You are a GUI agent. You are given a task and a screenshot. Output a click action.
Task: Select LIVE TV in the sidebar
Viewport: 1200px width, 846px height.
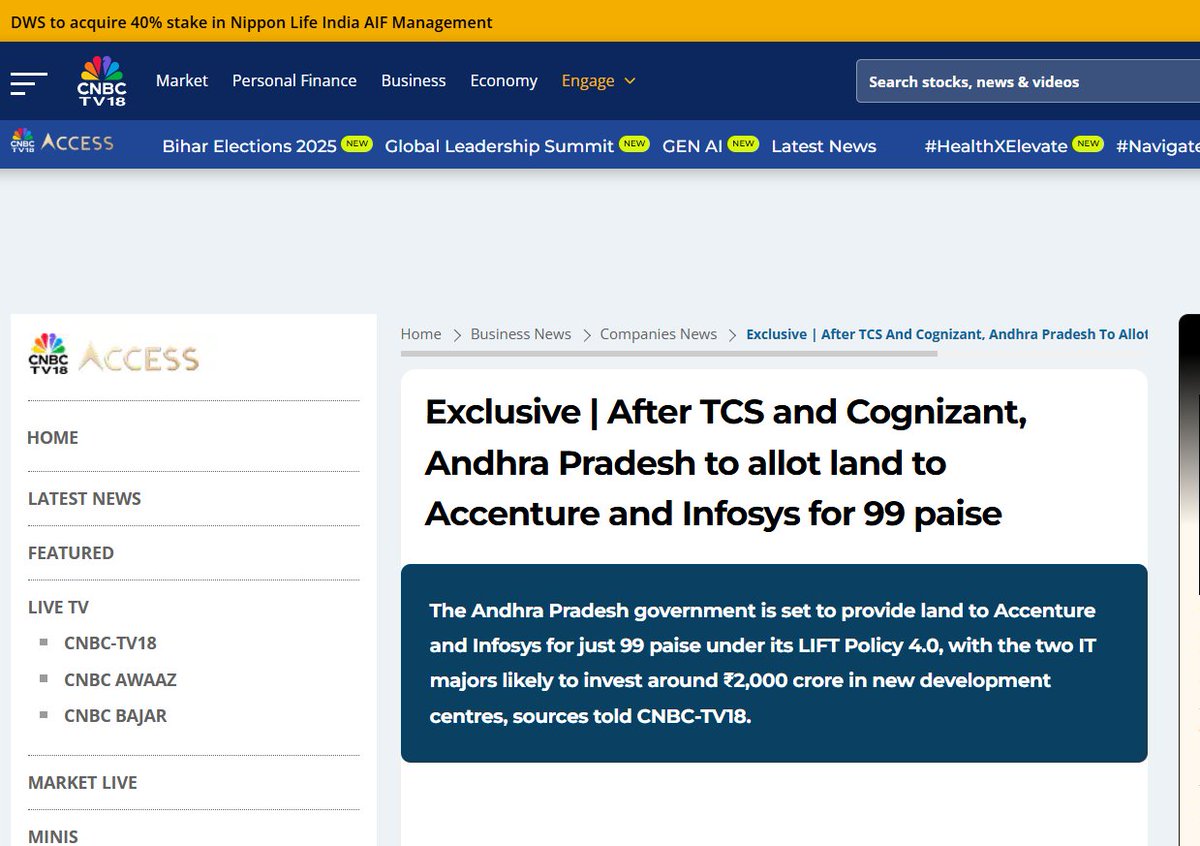pos(58,607)
